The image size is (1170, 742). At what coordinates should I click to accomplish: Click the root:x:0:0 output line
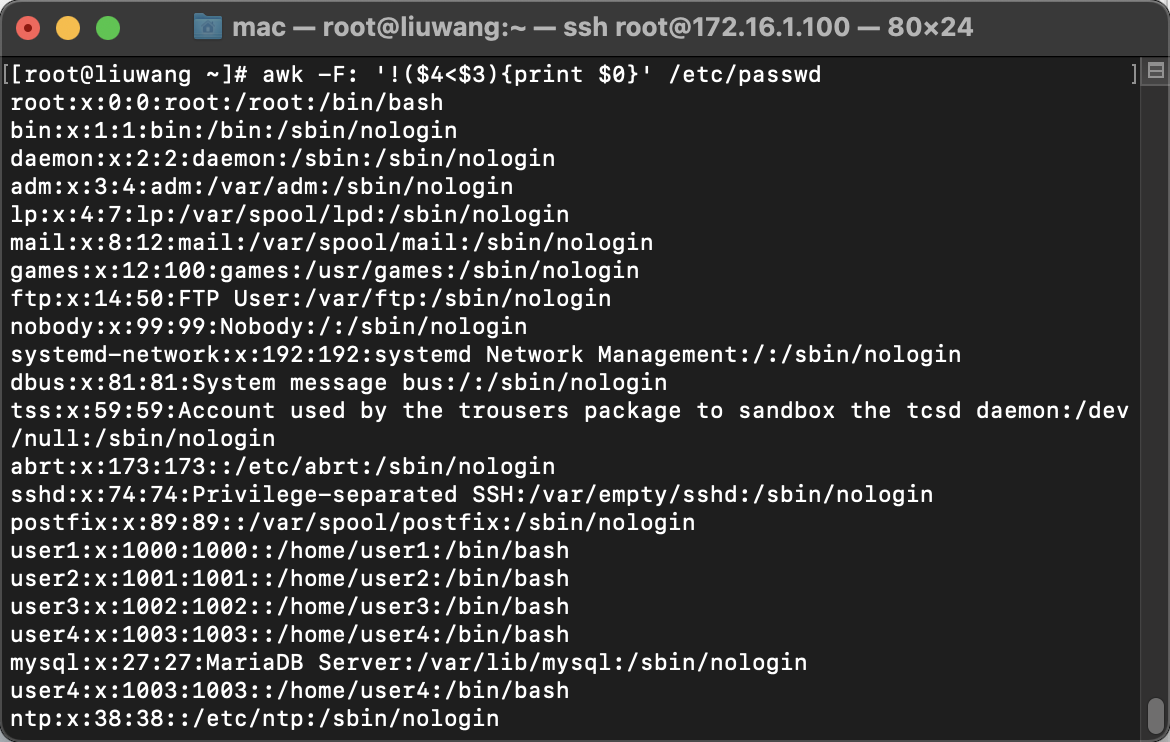[x=227, y=102]
